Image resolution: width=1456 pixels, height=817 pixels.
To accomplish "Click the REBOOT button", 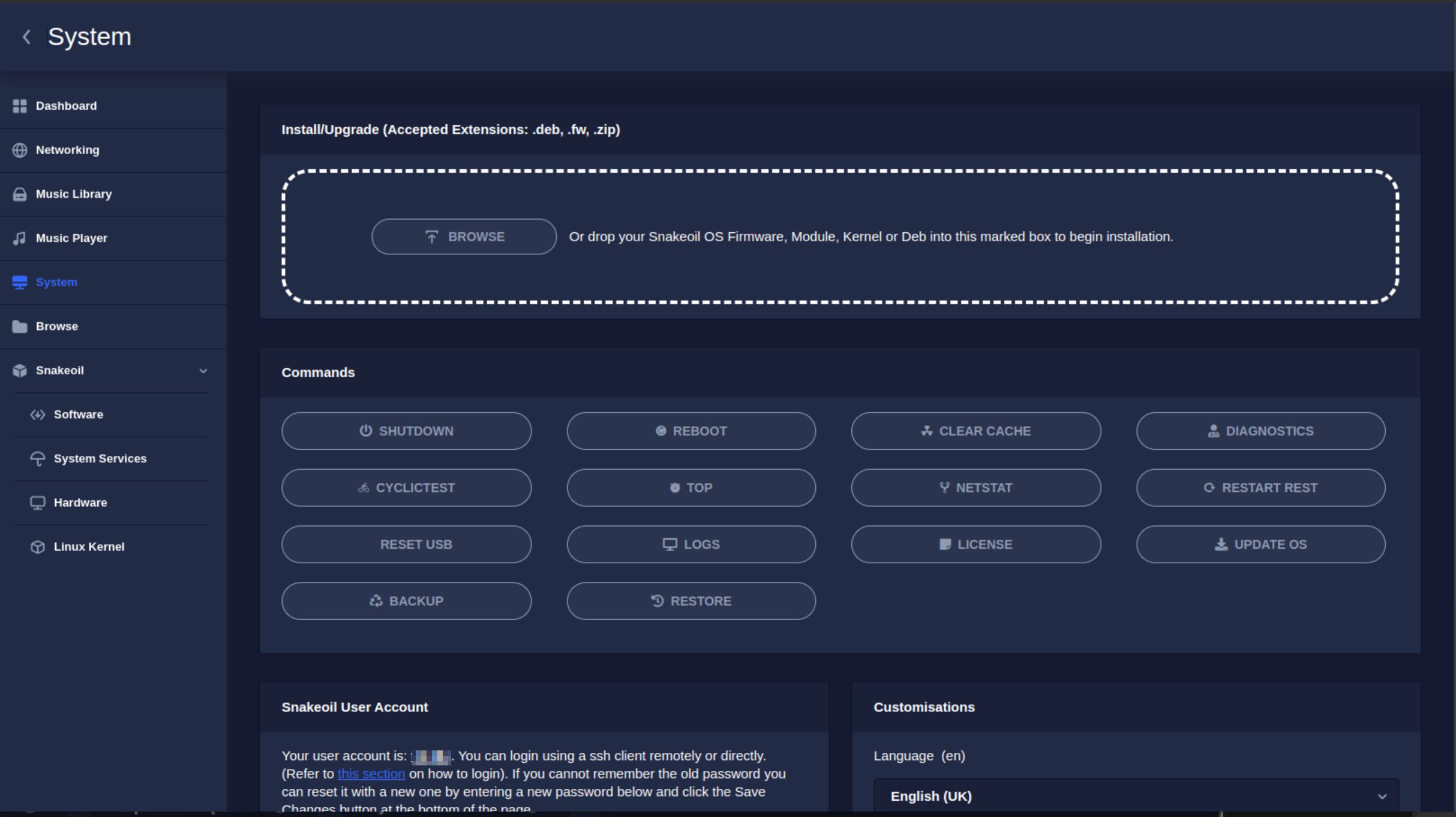I will [691, 431].
